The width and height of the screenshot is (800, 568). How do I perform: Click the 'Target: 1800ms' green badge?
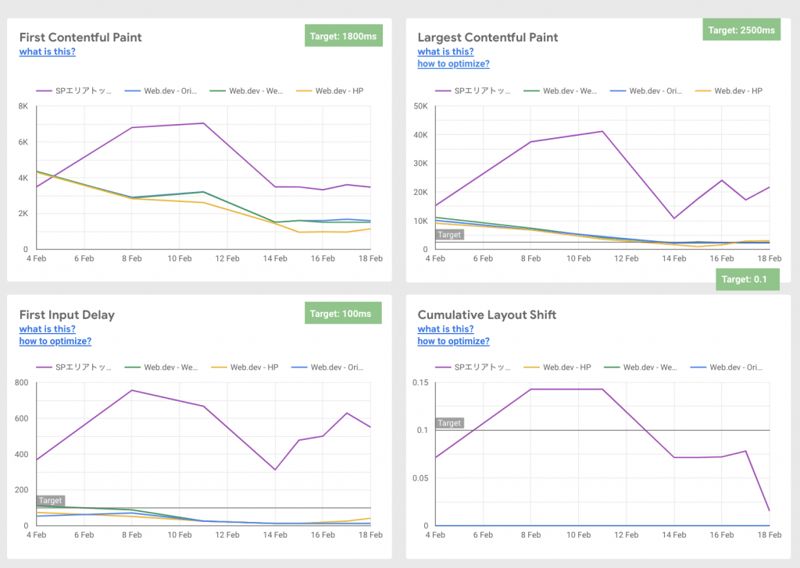coord(343,37)
